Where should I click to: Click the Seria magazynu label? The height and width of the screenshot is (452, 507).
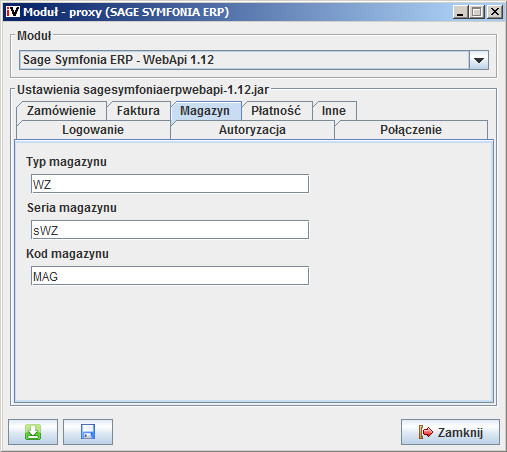point(72,208)
